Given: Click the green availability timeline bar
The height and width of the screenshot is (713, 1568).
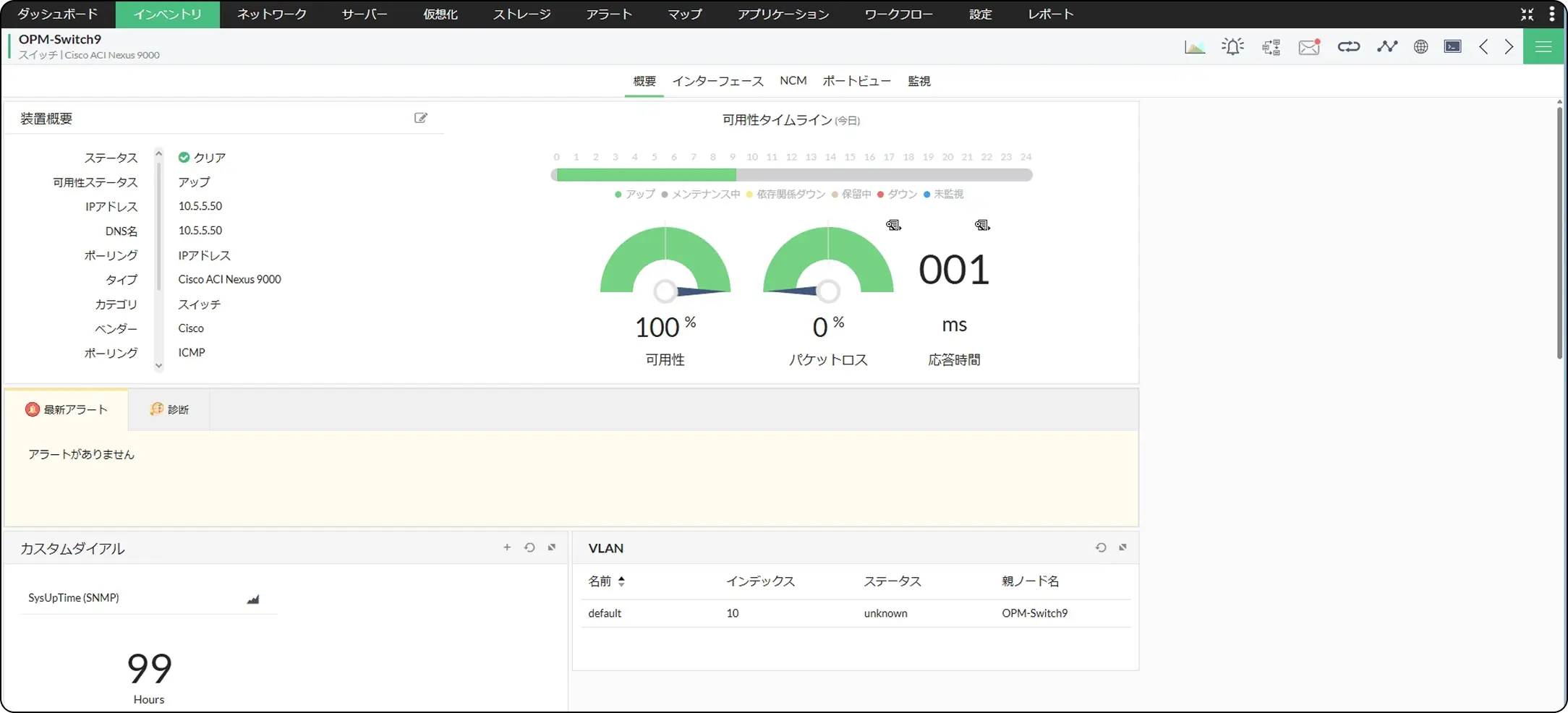Looking at the screenshot, I should 646,175.
